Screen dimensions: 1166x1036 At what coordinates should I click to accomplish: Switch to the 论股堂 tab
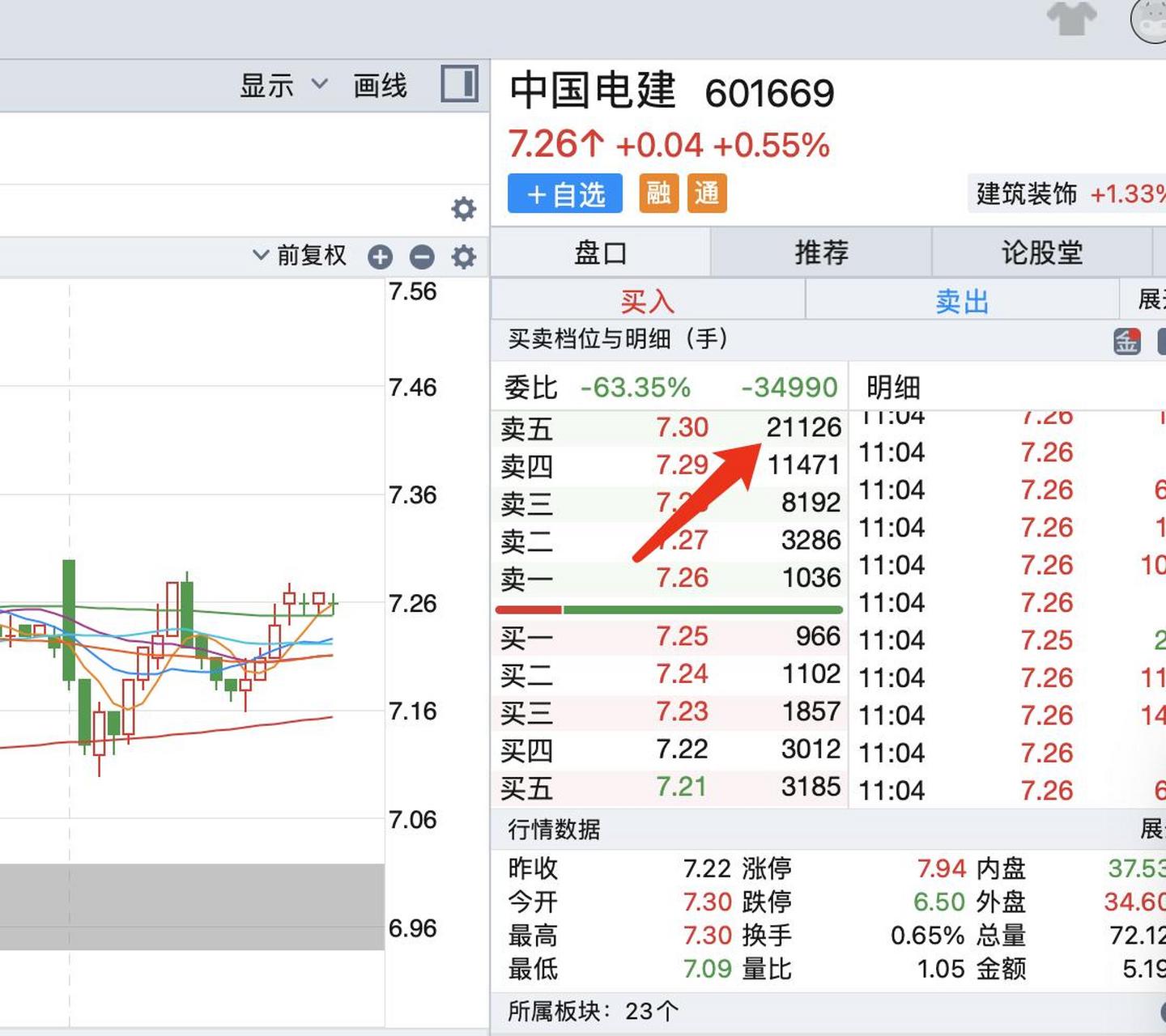tap(1042, 253)
